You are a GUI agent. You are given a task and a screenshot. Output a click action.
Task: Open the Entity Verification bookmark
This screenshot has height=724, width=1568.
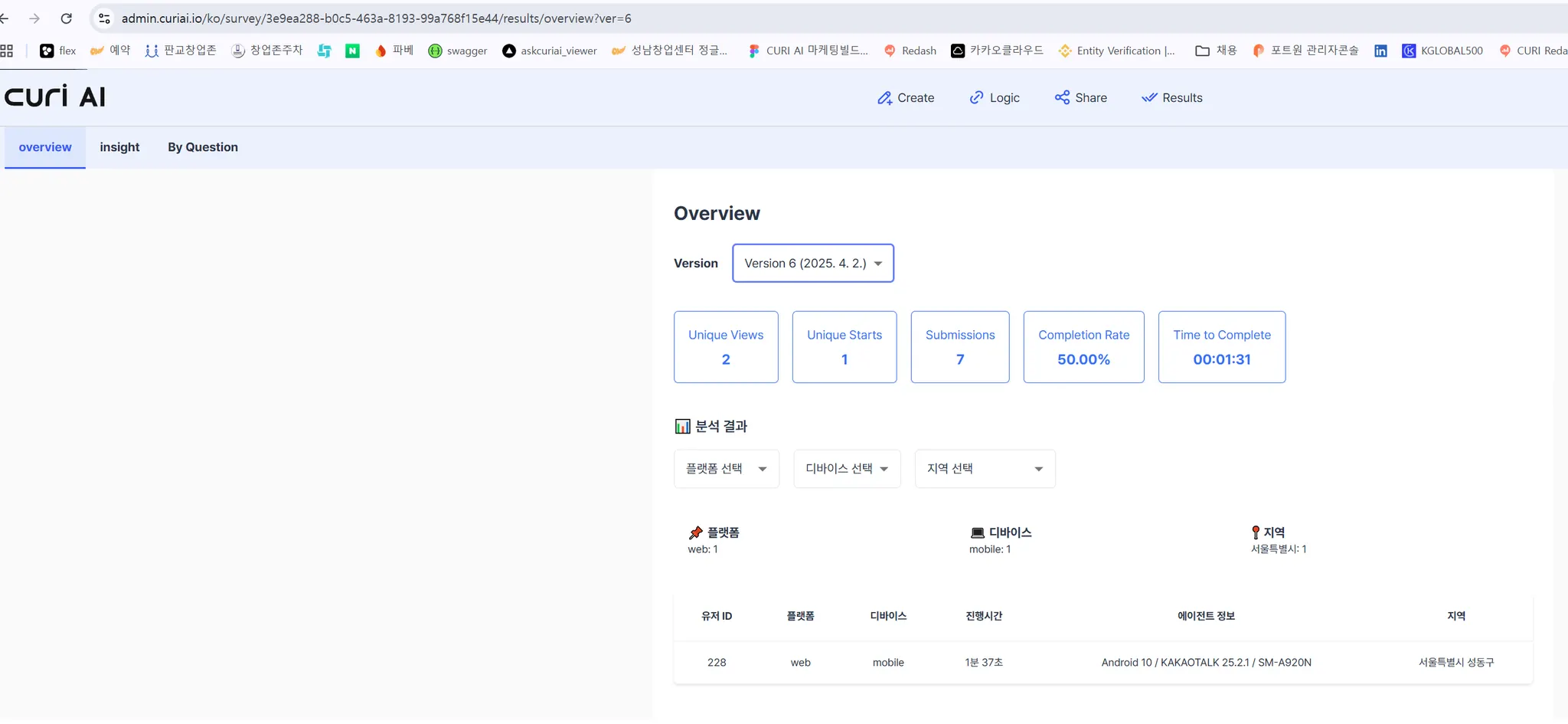[x=1117, y=51]
